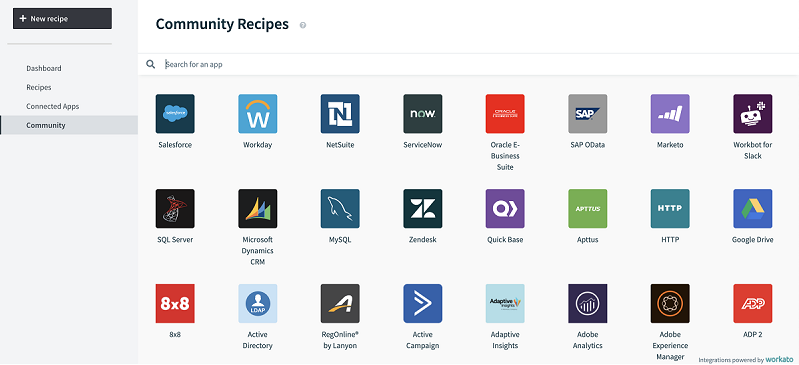
Task: Open the MySQL dolphin icon
Action: [x=340, y=208]
